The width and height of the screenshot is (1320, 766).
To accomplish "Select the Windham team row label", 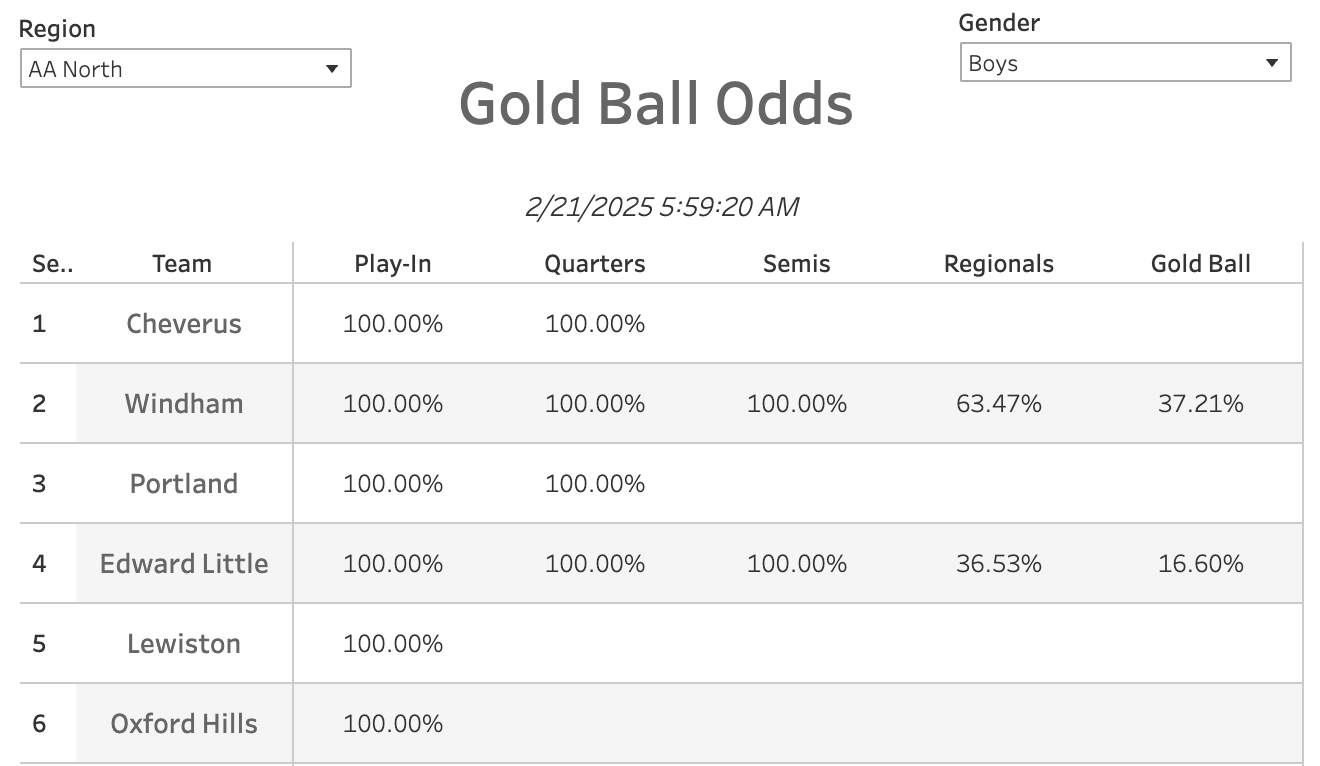I will tap(184, 404).
